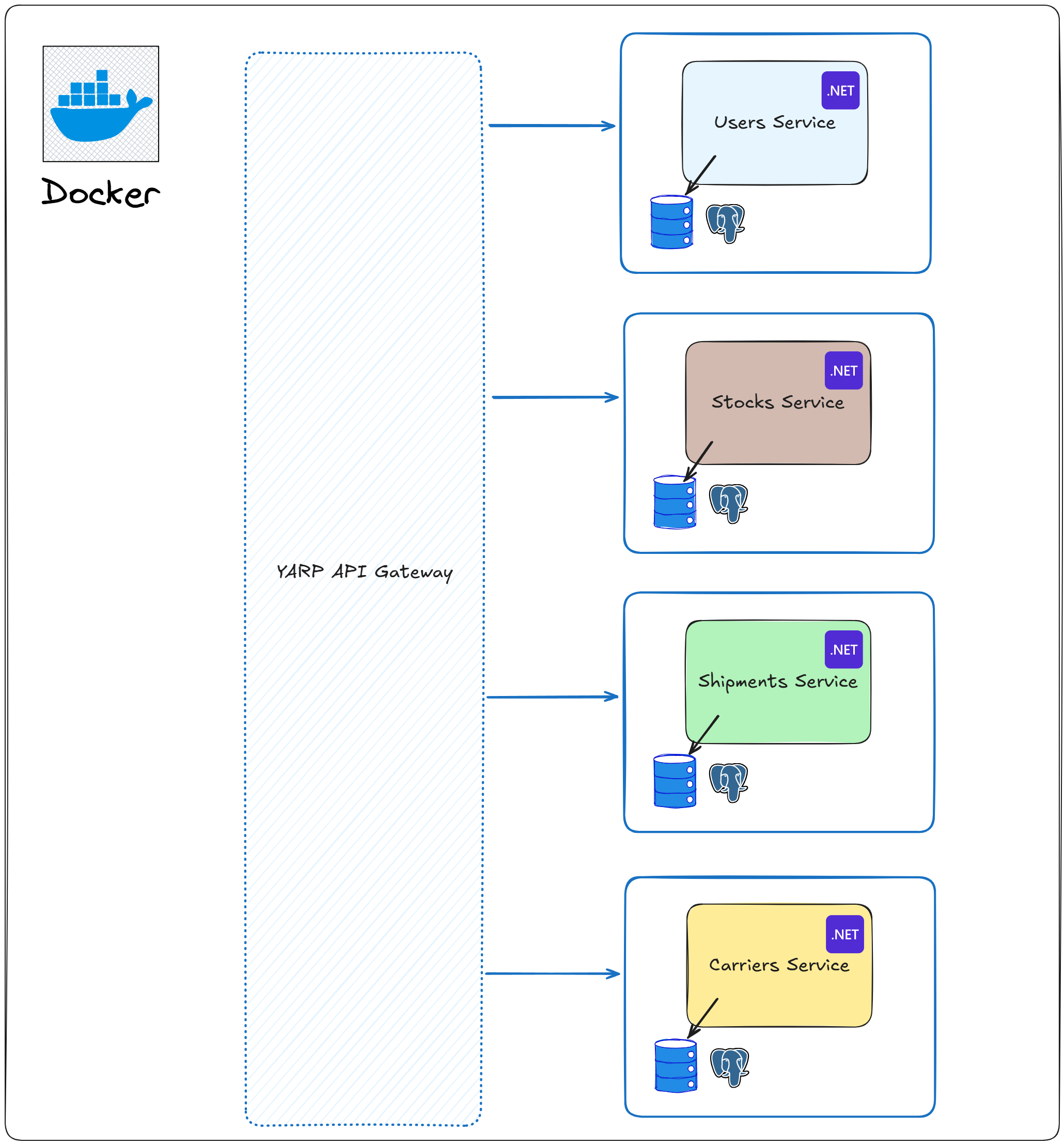This screenshot has height=1145, width=1064.
Task: Click the database icon under Carriers Service
Action: click(x=676, y=1065)
